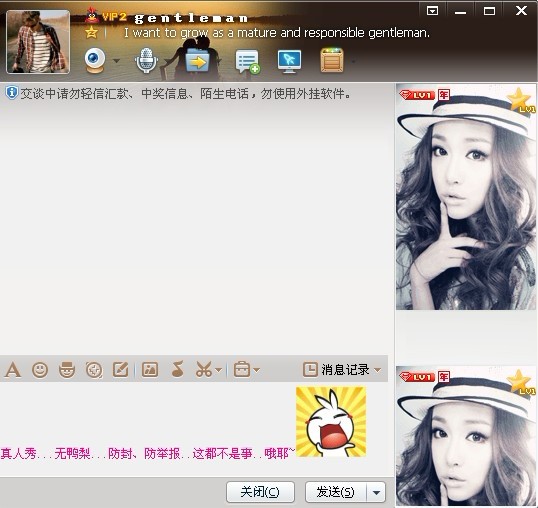Open send options arrow next to 发送
The width and height of the screenshot is (538, 508).
(376, 492)
